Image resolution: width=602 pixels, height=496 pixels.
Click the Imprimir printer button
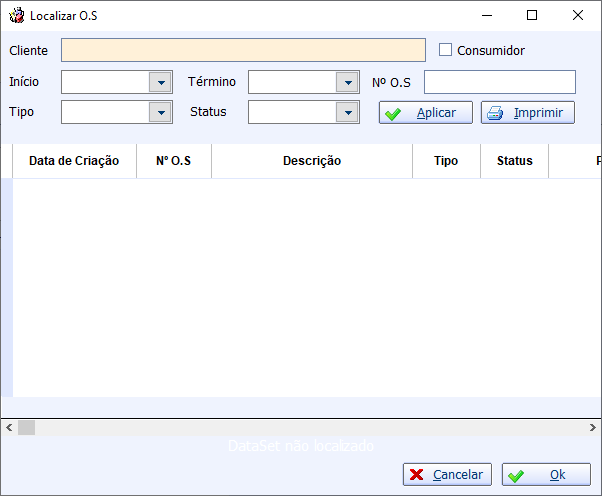pos(527,113)
